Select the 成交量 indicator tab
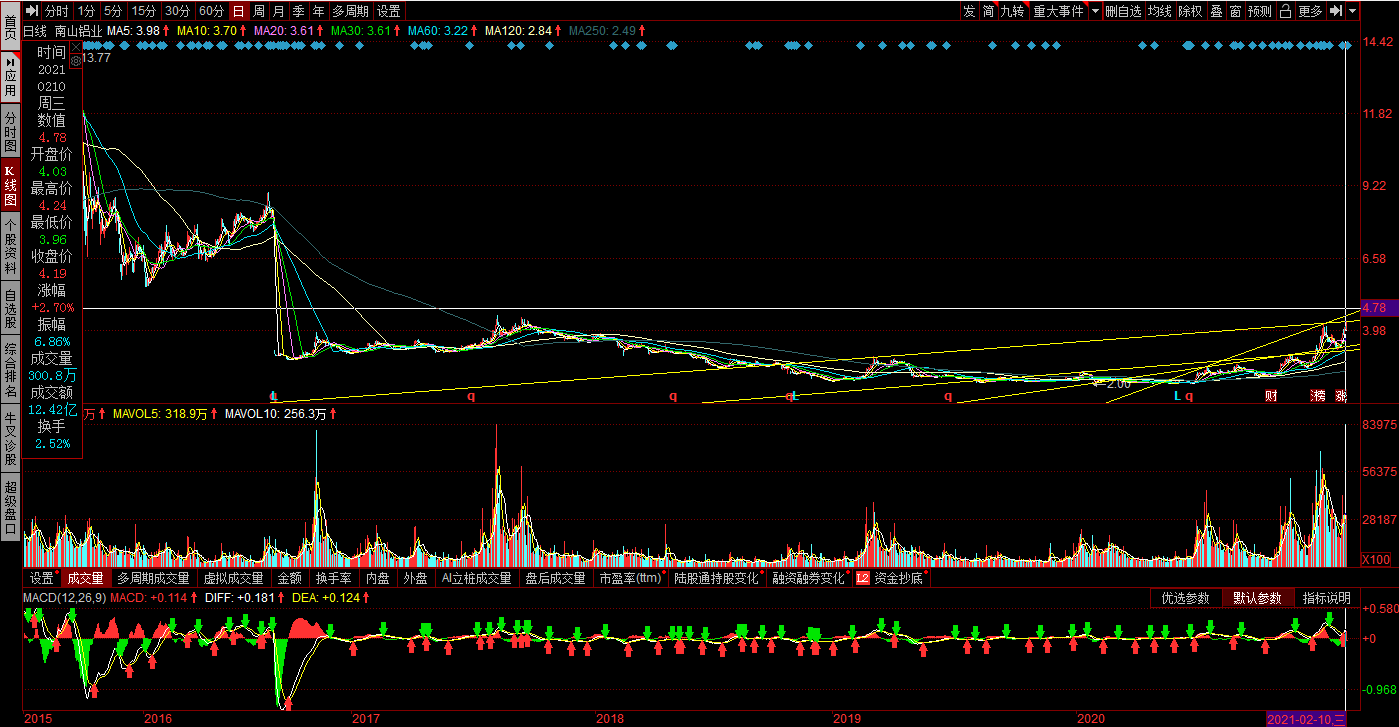This screenshot has width=1399, height=727. (x=85, y=578)
